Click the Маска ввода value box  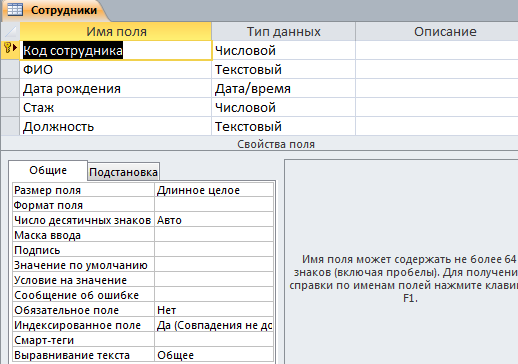[x=214, y=235]
